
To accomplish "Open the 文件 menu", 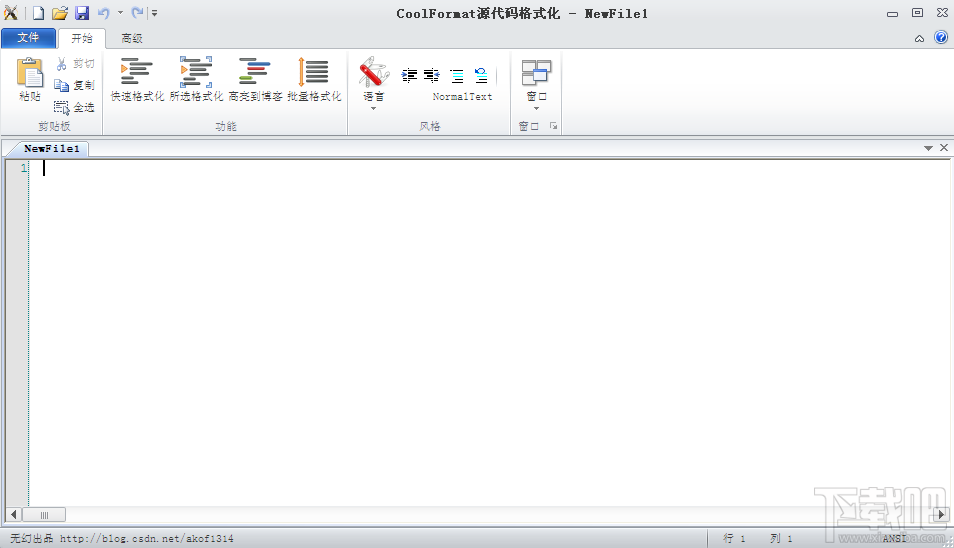I will coord(28,38).
